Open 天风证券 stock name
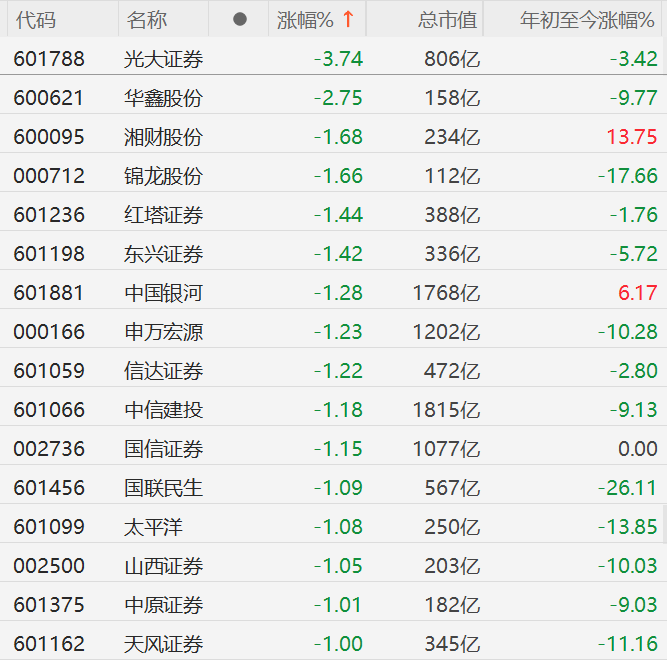 coord(163,644)
